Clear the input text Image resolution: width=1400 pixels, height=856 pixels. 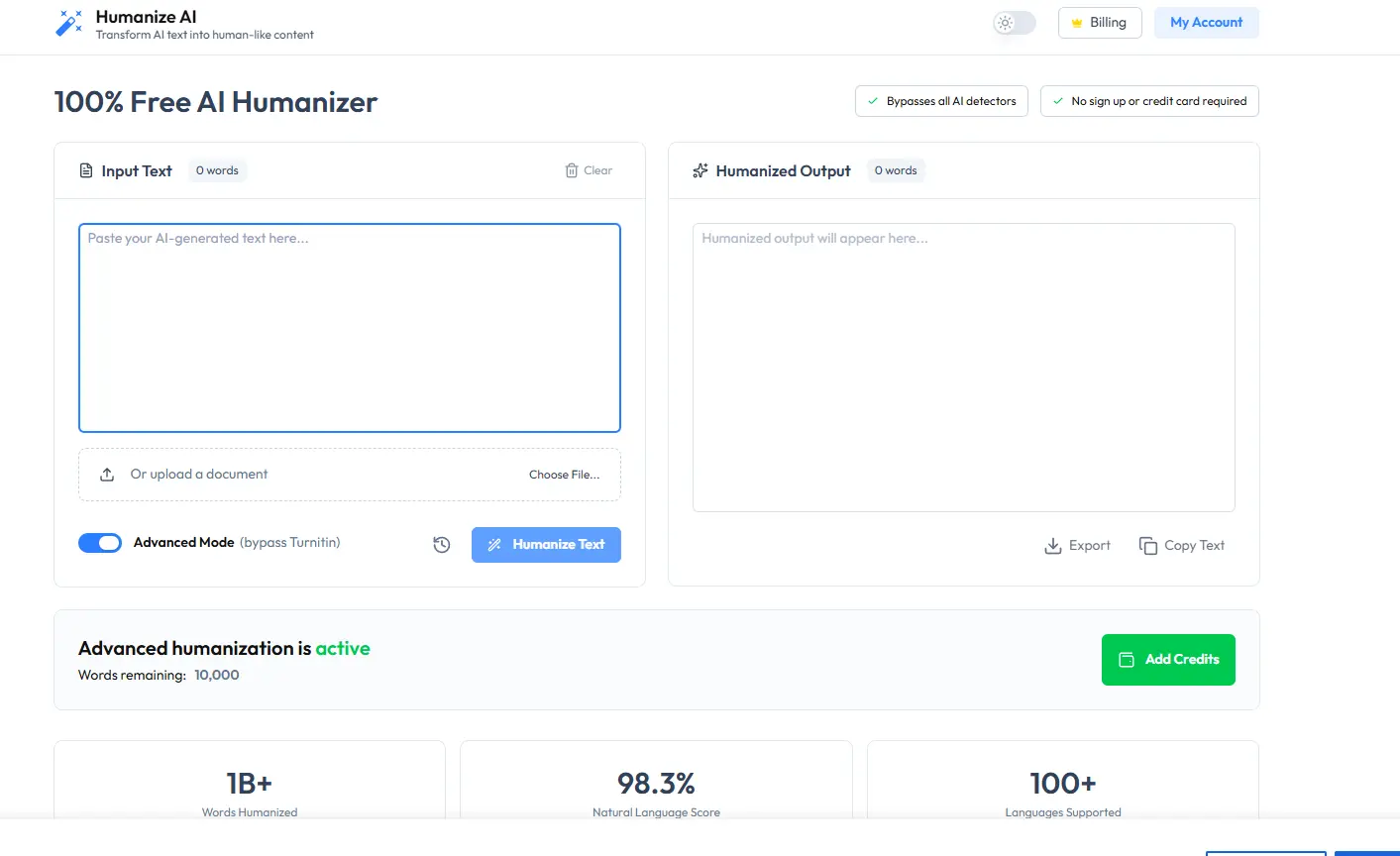(x=589, y=170)
